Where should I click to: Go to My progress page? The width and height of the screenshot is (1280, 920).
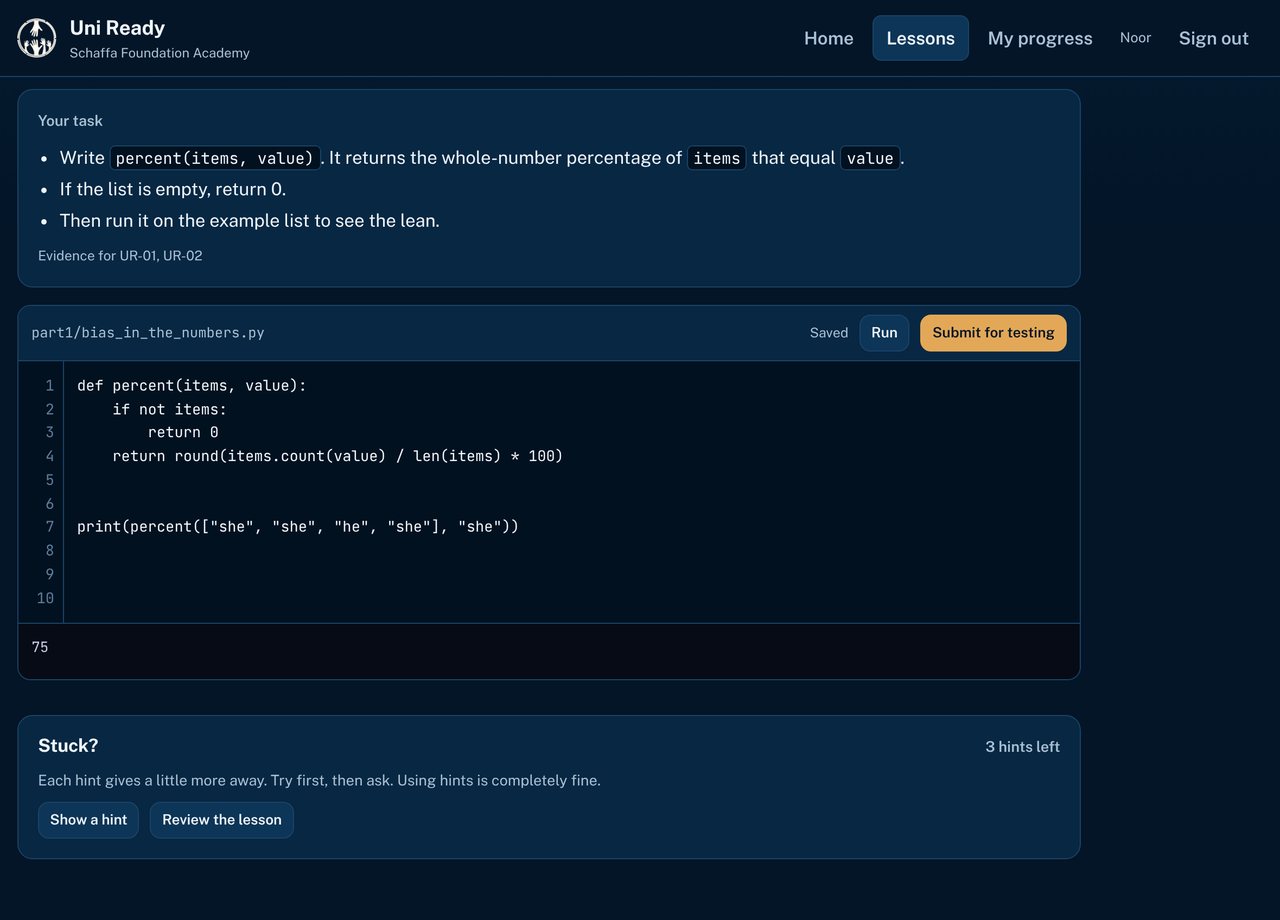pos(1040,38)
